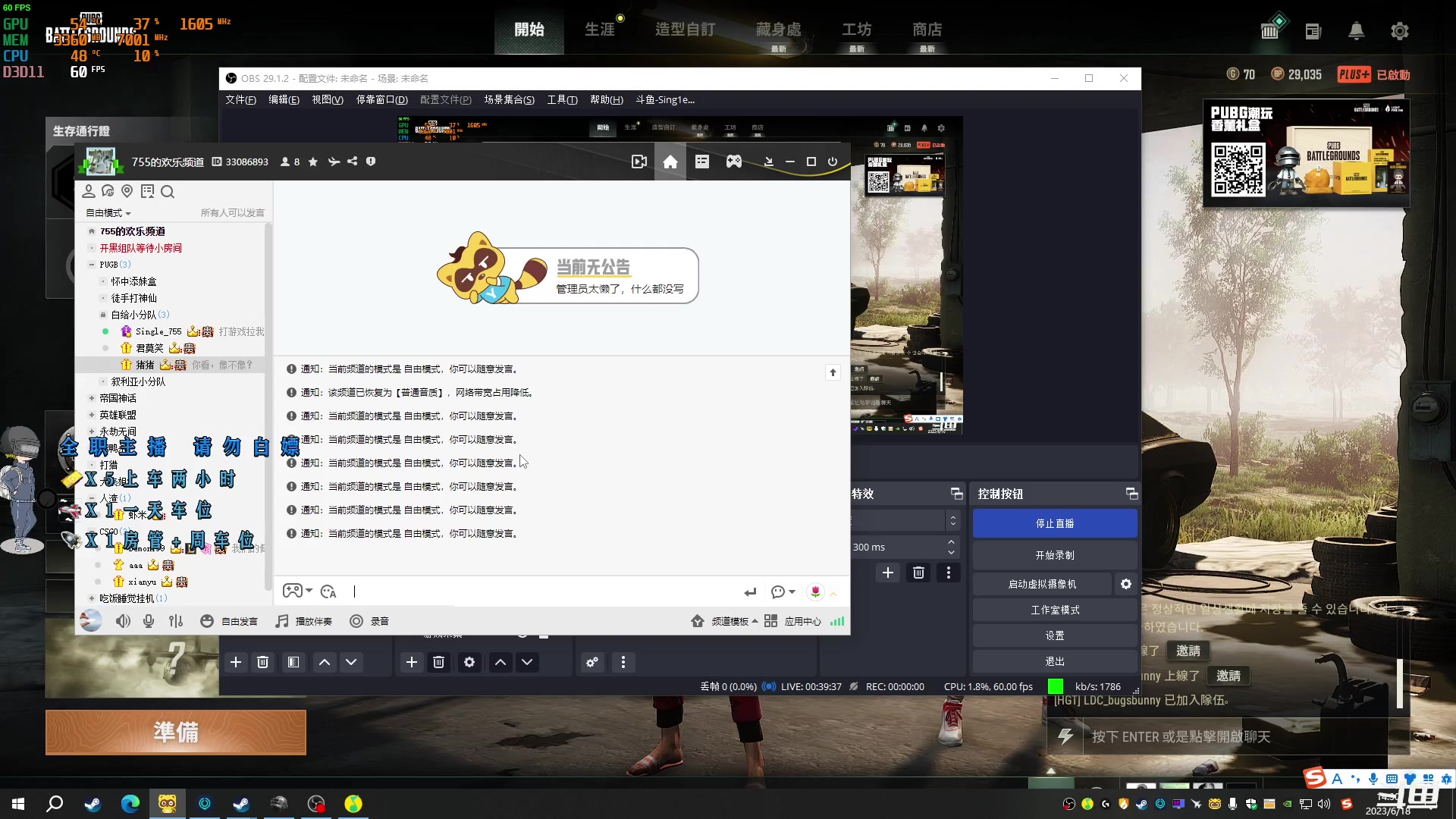
Task: Click the share icon in YY channel header
Action: click(x=352, y=162)
